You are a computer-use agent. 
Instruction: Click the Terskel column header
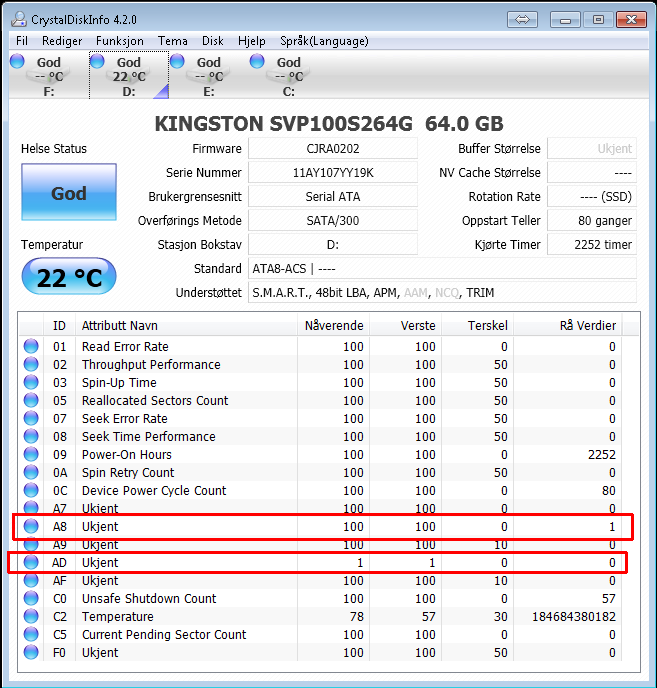[477, 326]
